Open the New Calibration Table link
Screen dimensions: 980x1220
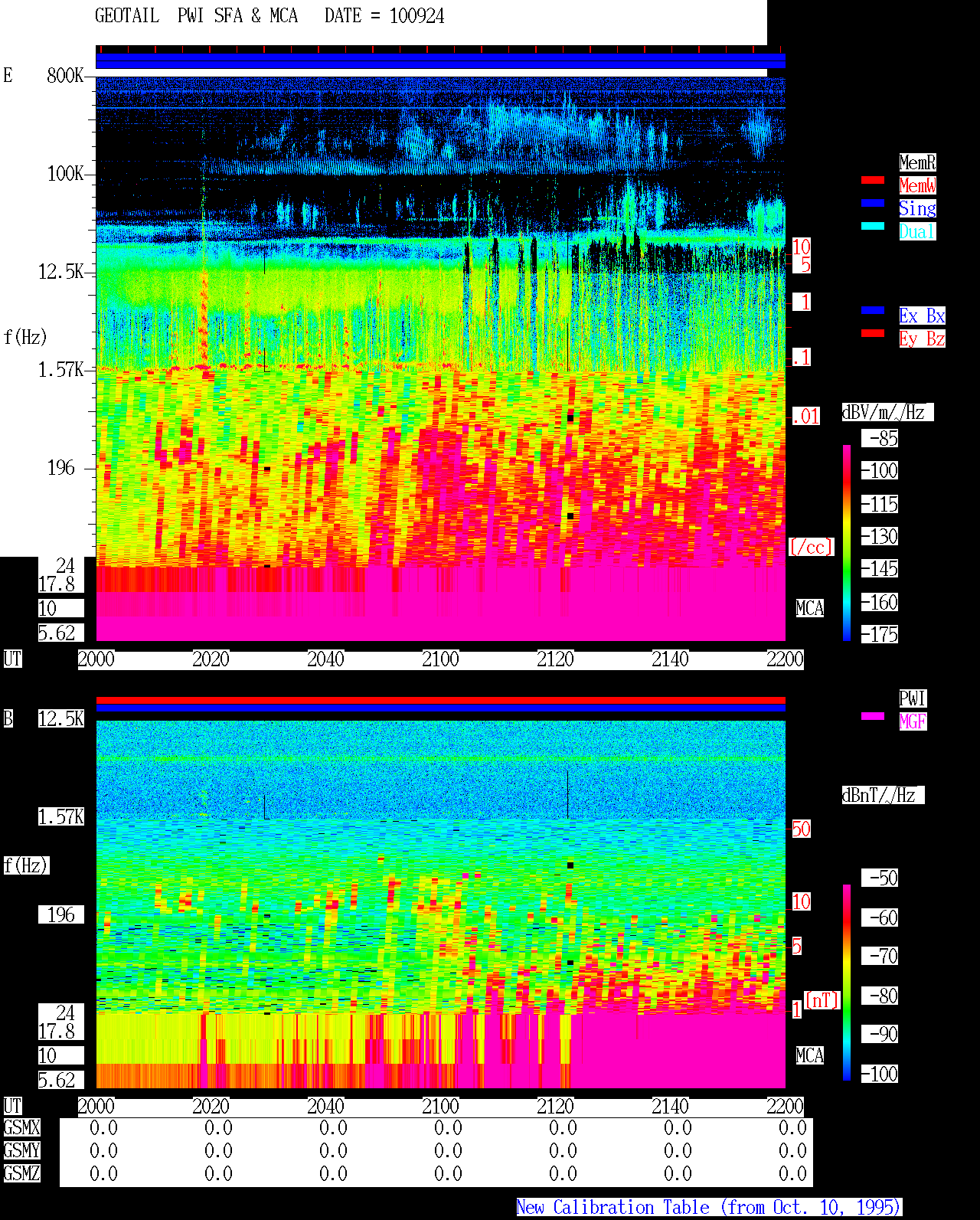click(709, 1207)
